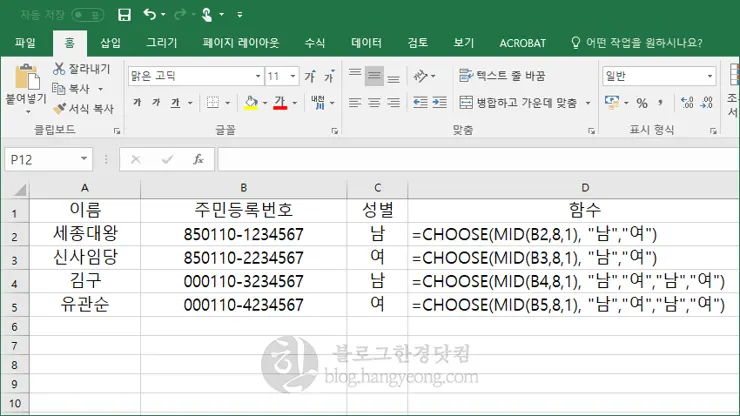
Task: Open the Undo history dropdown arrow
Action: point(163,15)
